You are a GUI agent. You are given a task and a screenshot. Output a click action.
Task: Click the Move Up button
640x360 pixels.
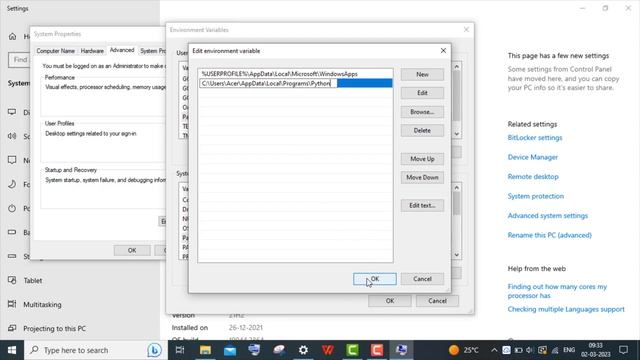422,159
